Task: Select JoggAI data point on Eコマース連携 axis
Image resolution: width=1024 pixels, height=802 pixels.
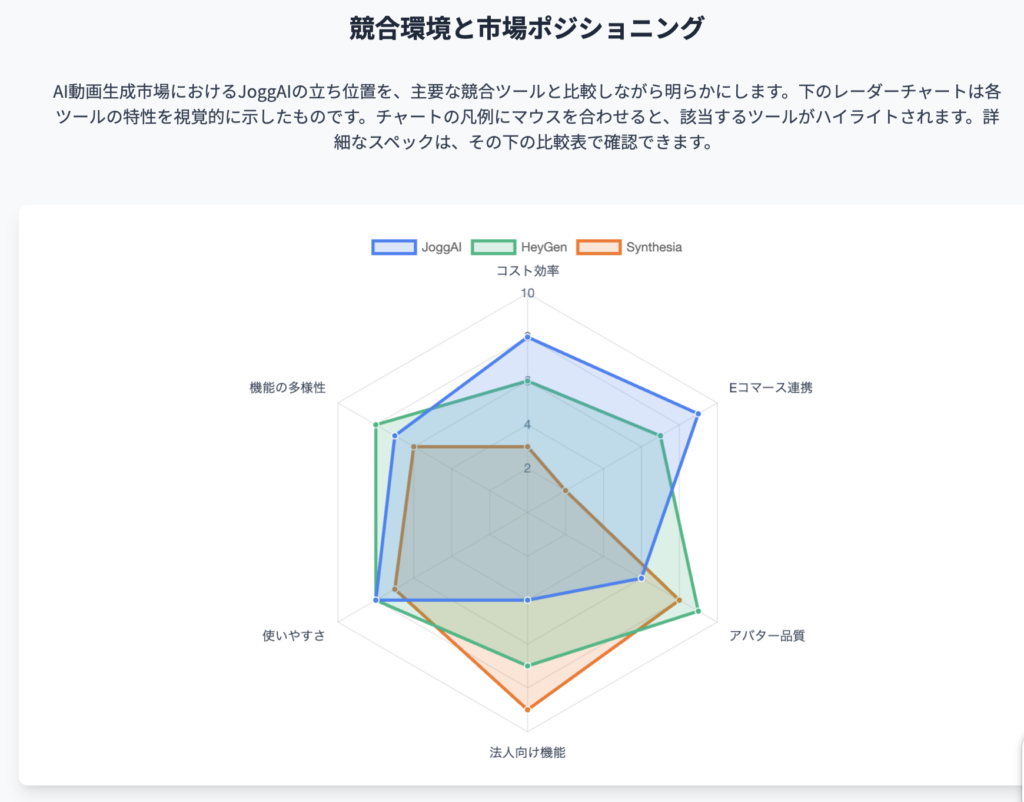Action: [x=698, y=414]
